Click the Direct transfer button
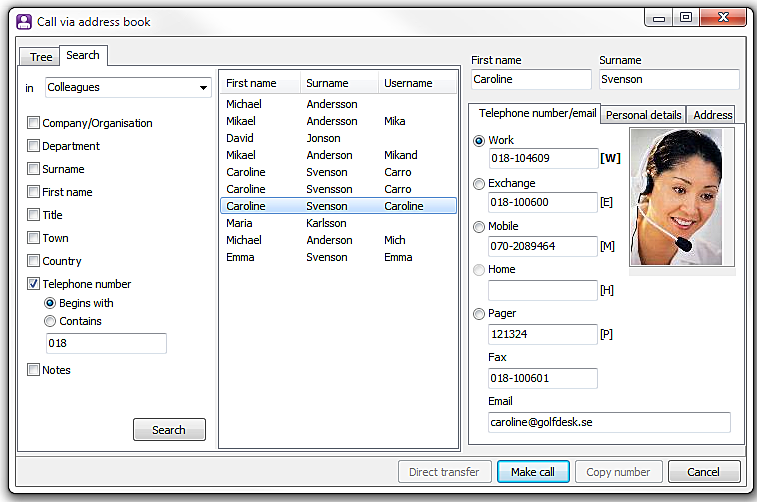 click(x=445, y=472)
